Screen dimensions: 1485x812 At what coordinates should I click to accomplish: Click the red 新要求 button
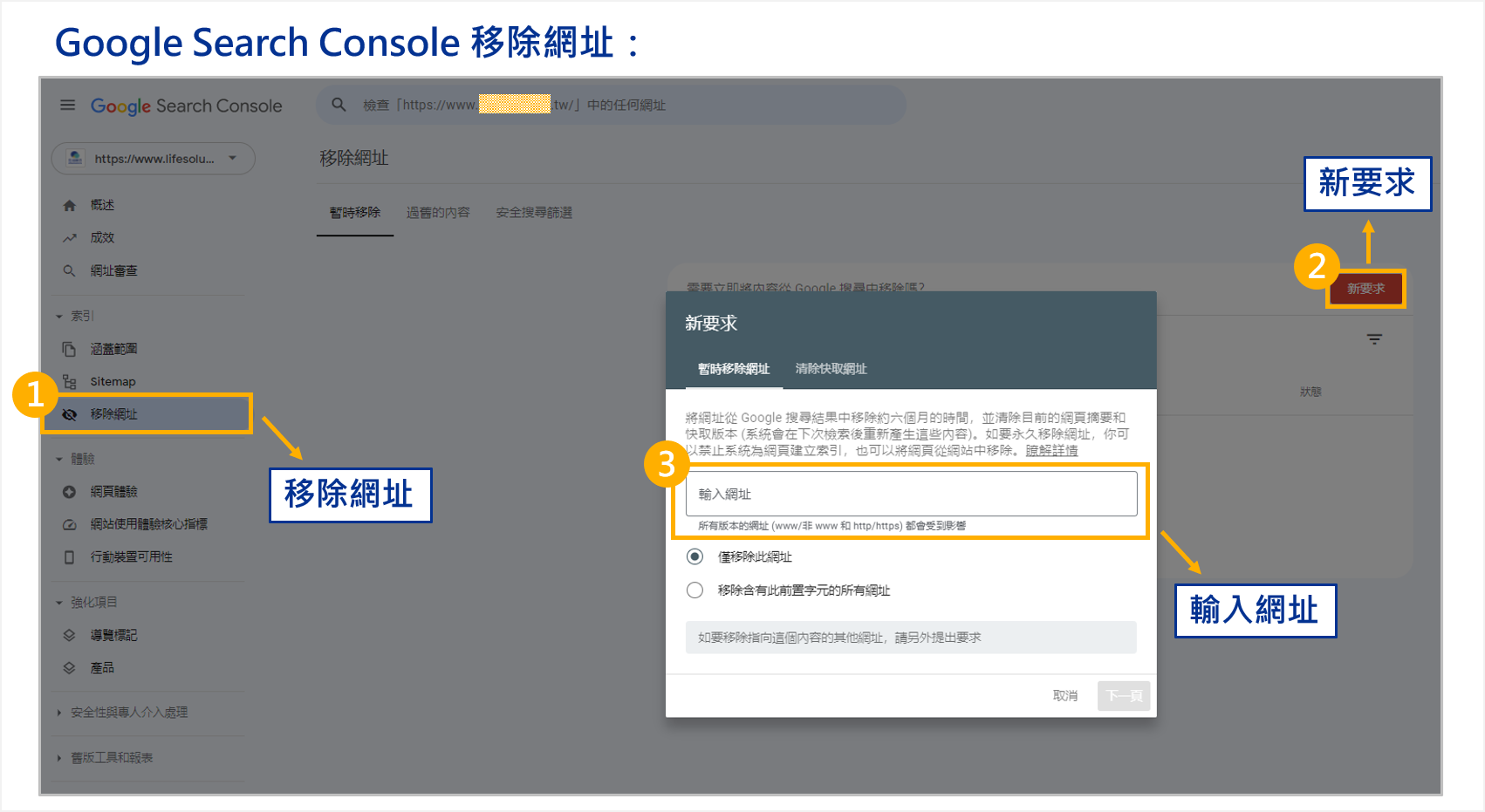tap(1365, 289)
